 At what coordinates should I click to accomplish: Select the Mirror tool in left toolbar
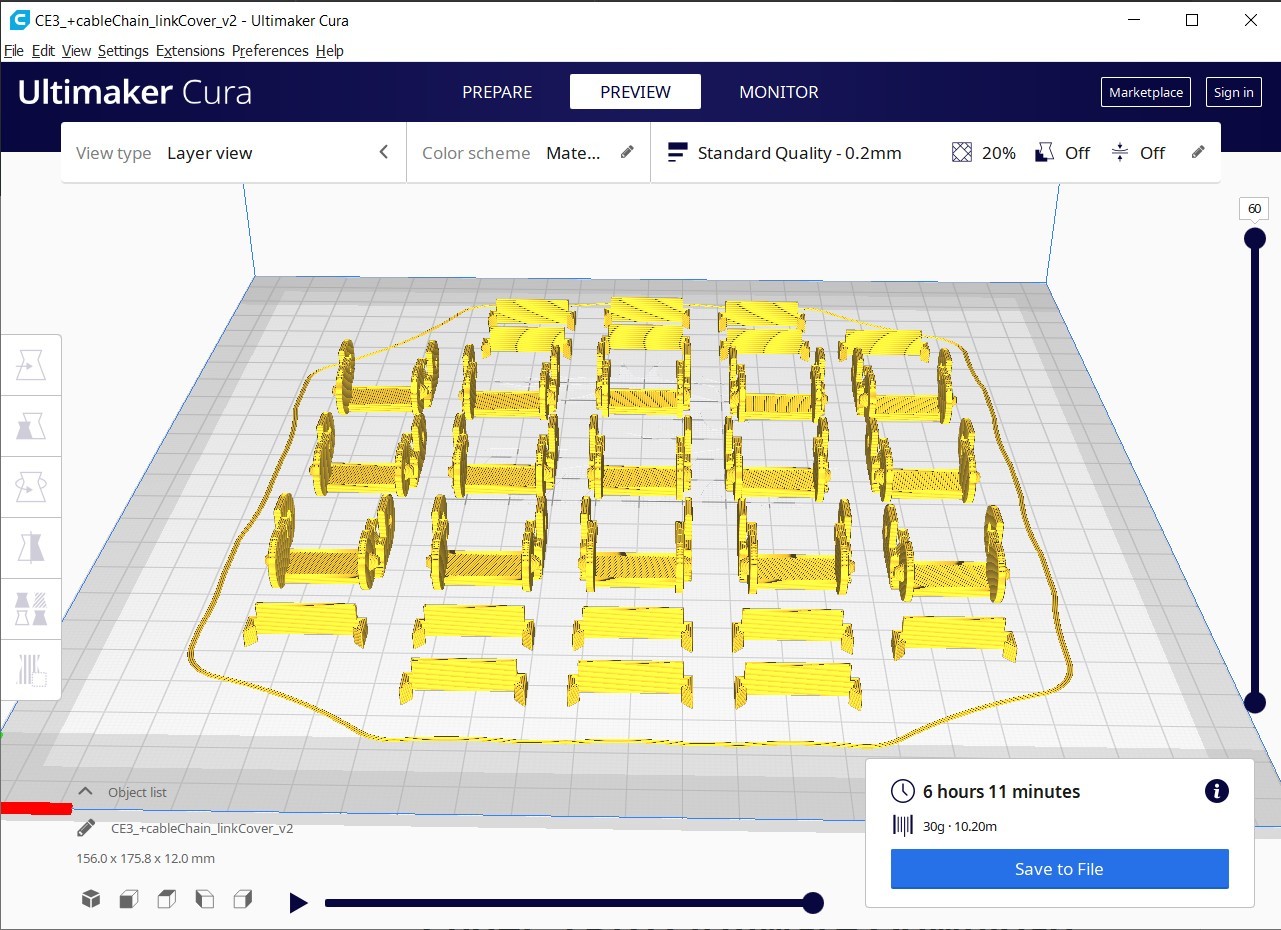click(31, 548)
